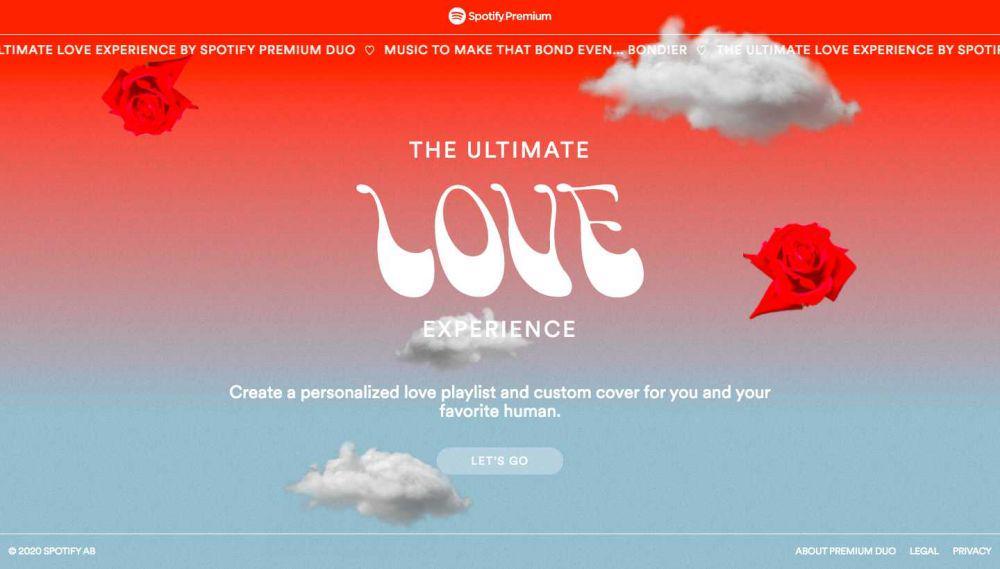Click the large cloud near the top
Viewport: 1000px width, 569px height.
(x=721, y=83)
